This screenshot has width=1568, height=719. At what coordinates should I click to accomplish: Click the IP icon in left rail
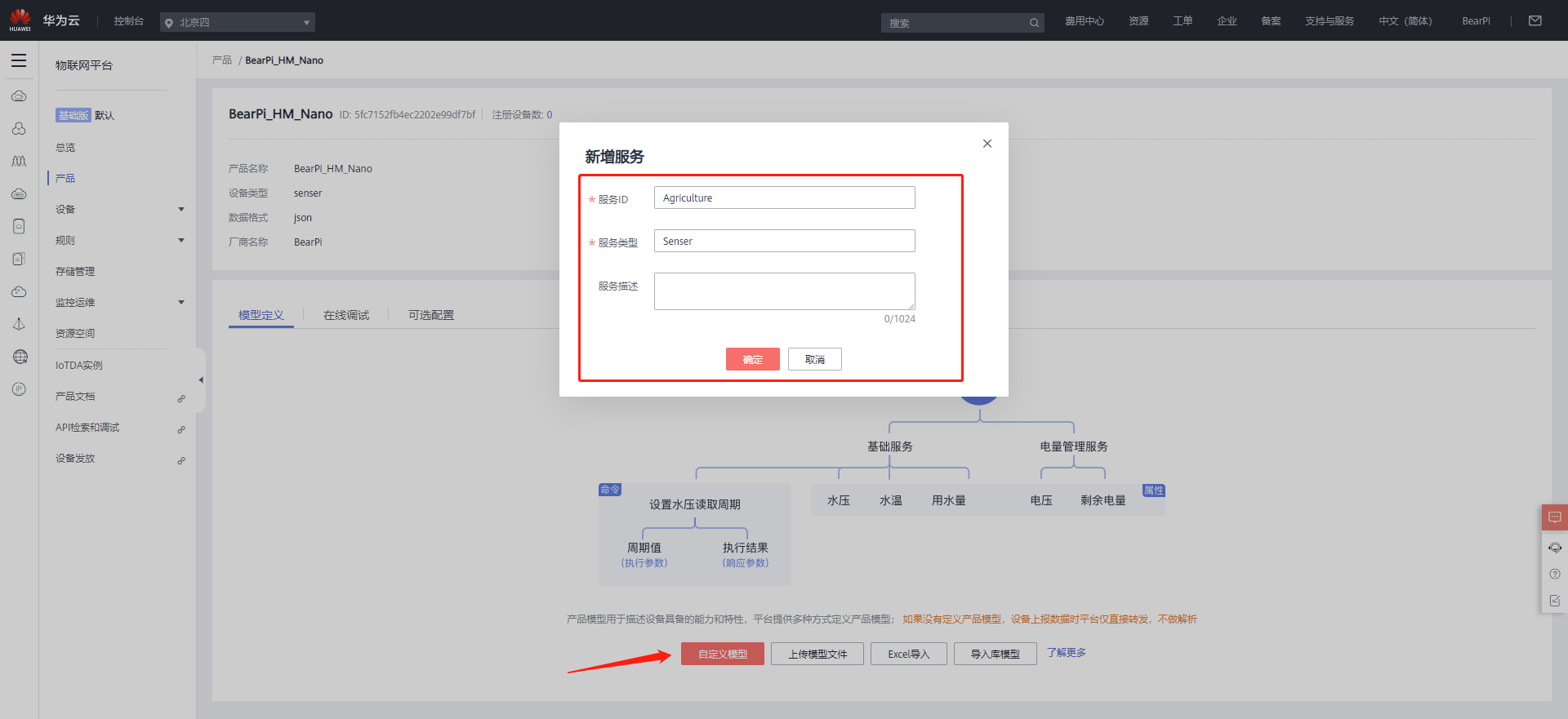tap(20, 389)
